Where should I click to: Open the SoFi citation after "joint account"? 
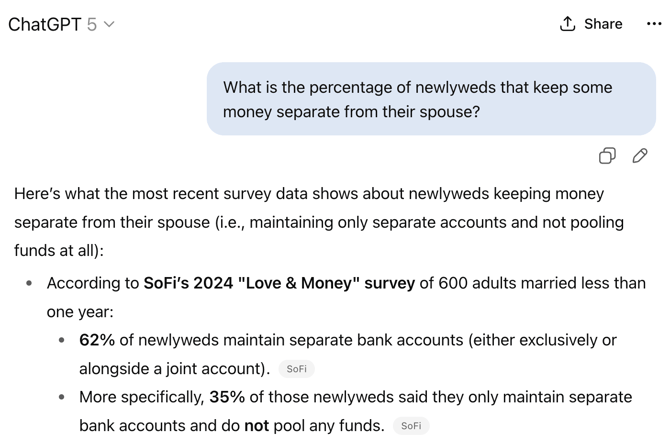[297, 369]
